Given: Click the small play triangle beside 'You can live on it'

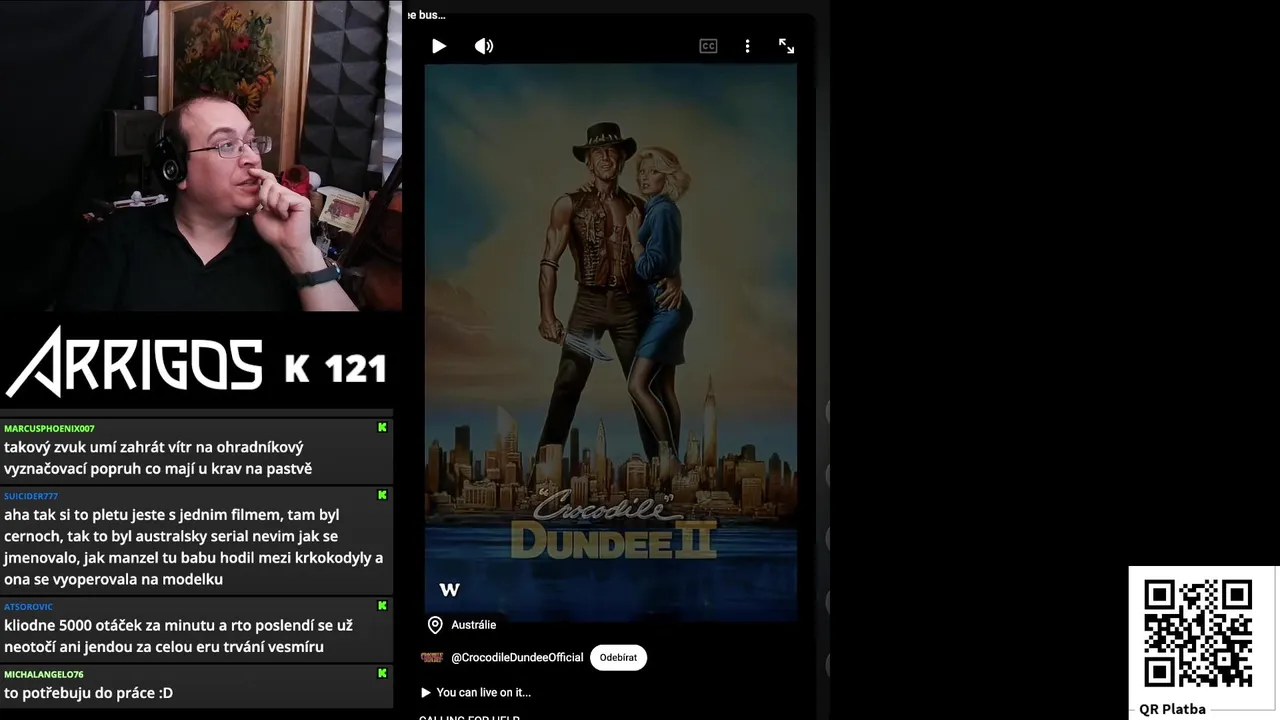Looking at the screenshot, I should pyautogui.click(x=426, y=692).
